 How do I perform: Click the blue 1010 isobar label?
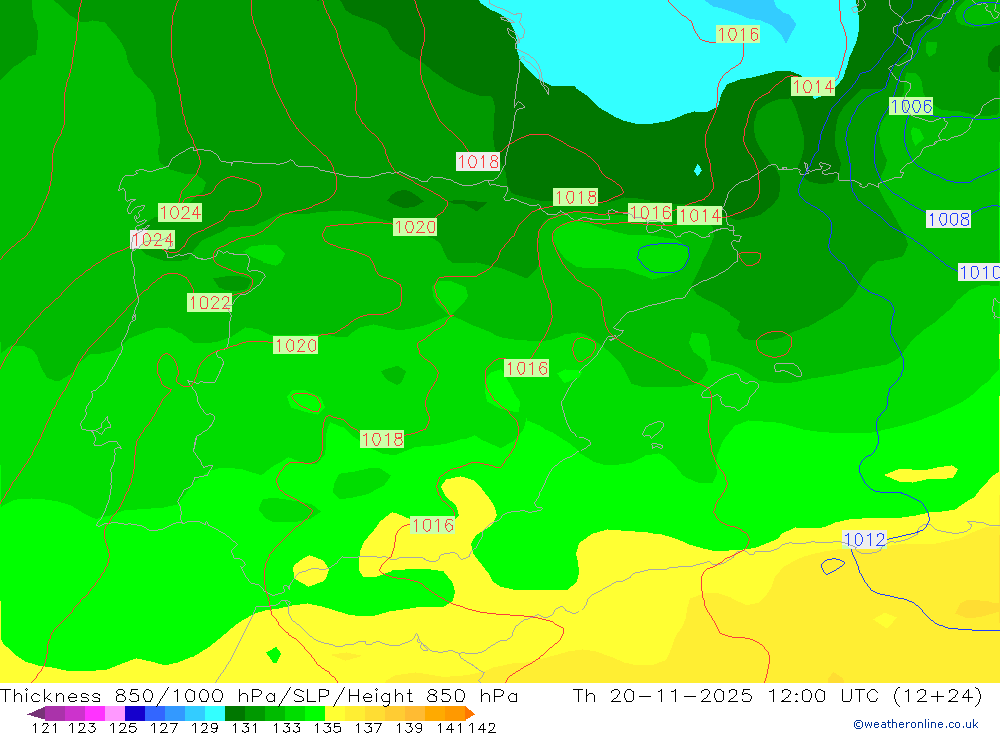click(980, 272)
